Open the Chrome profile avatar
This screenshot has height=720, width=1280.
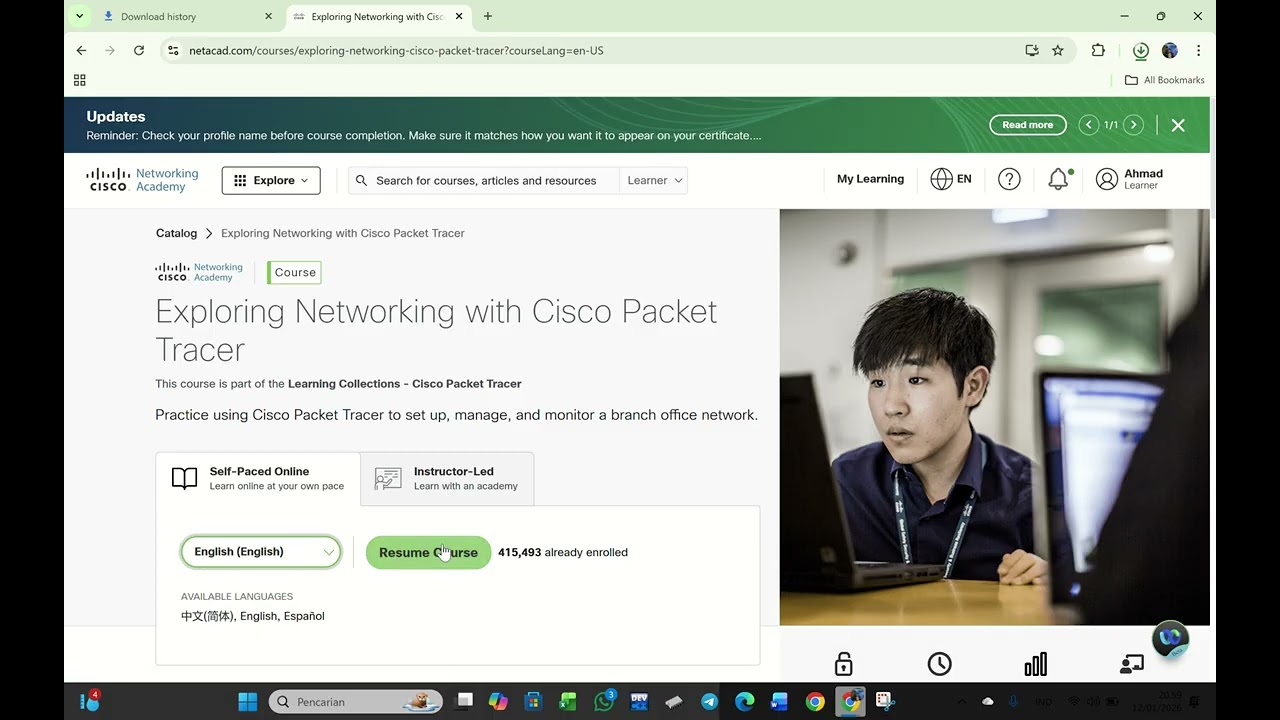pos(1170,50)
